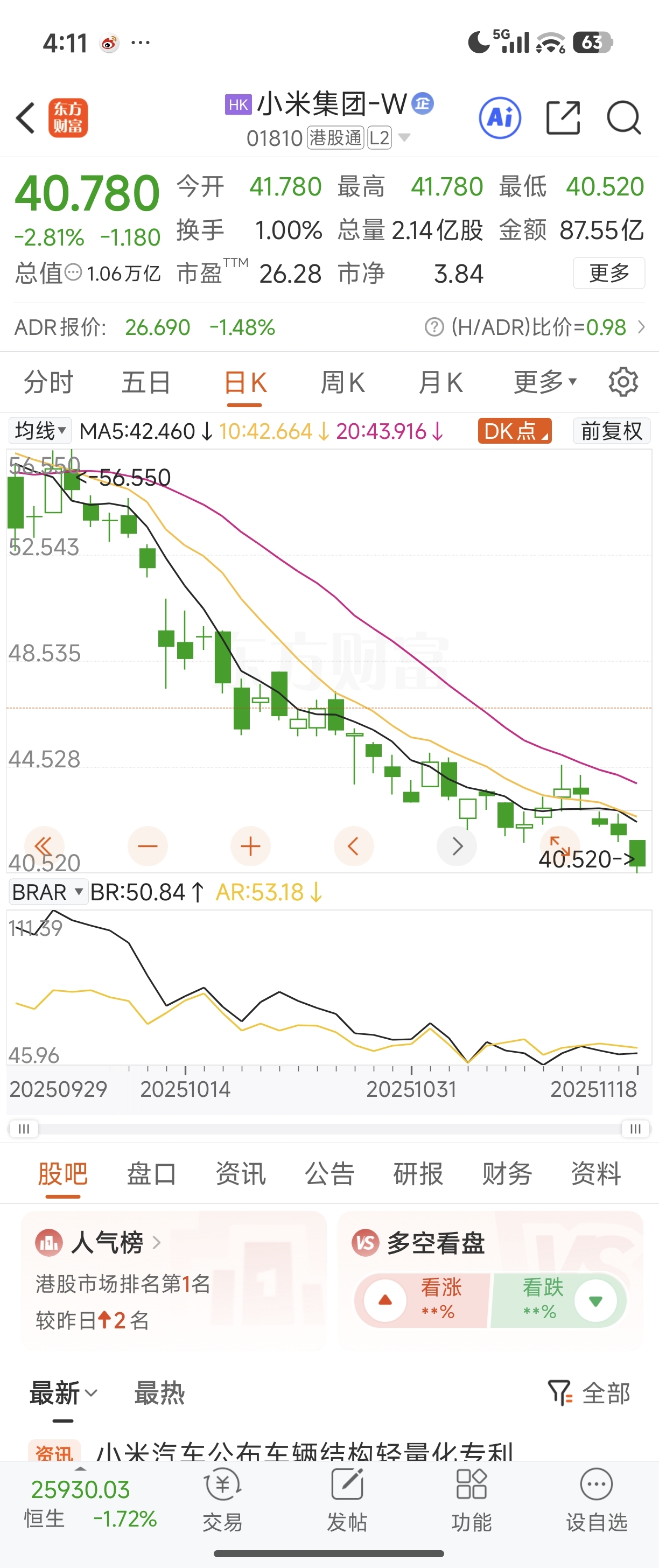
Task: Tap the 港股市场排名第1名 text
Action: click(x=123, y=1284)
